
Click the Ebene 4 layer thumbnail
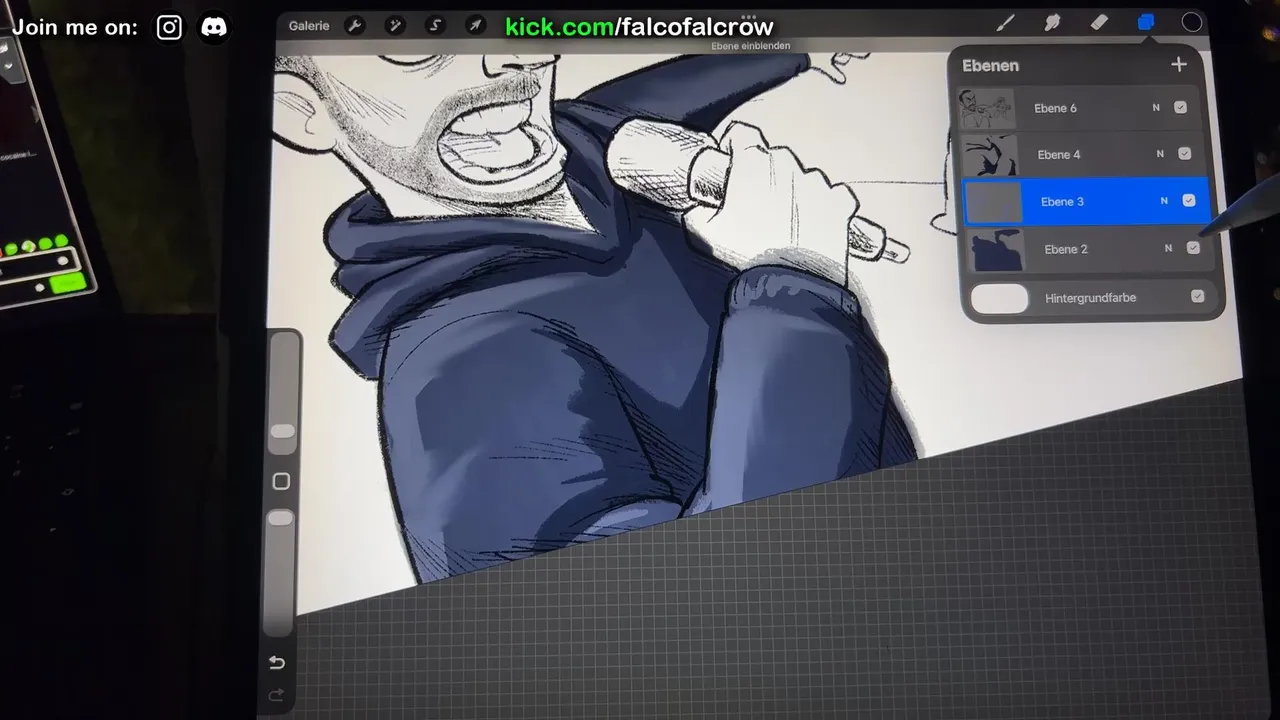[x=990, y=155]
